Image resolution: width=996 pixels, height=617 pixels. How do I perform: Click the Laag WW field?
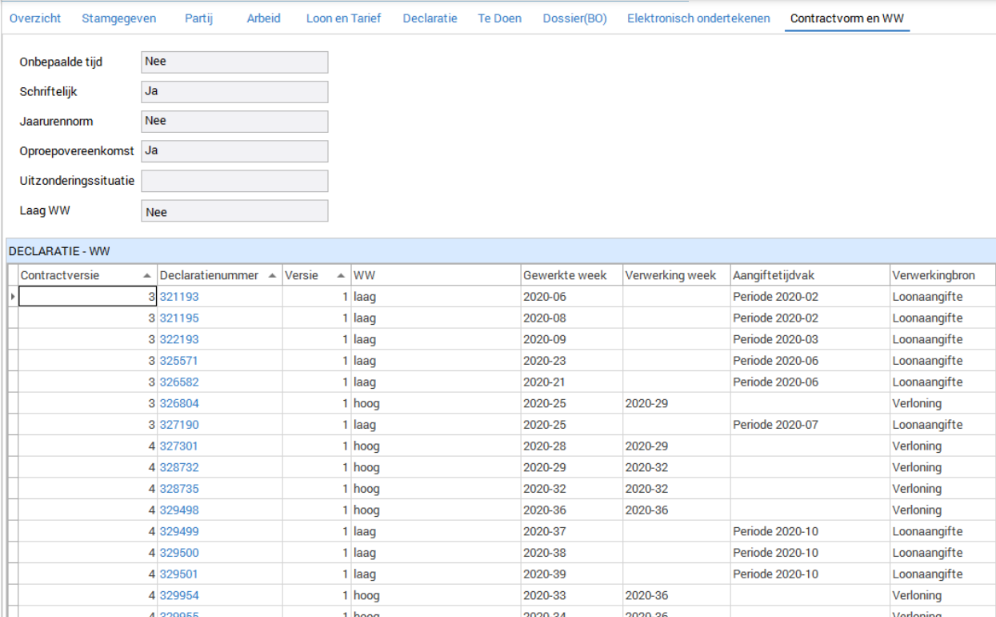234,212
